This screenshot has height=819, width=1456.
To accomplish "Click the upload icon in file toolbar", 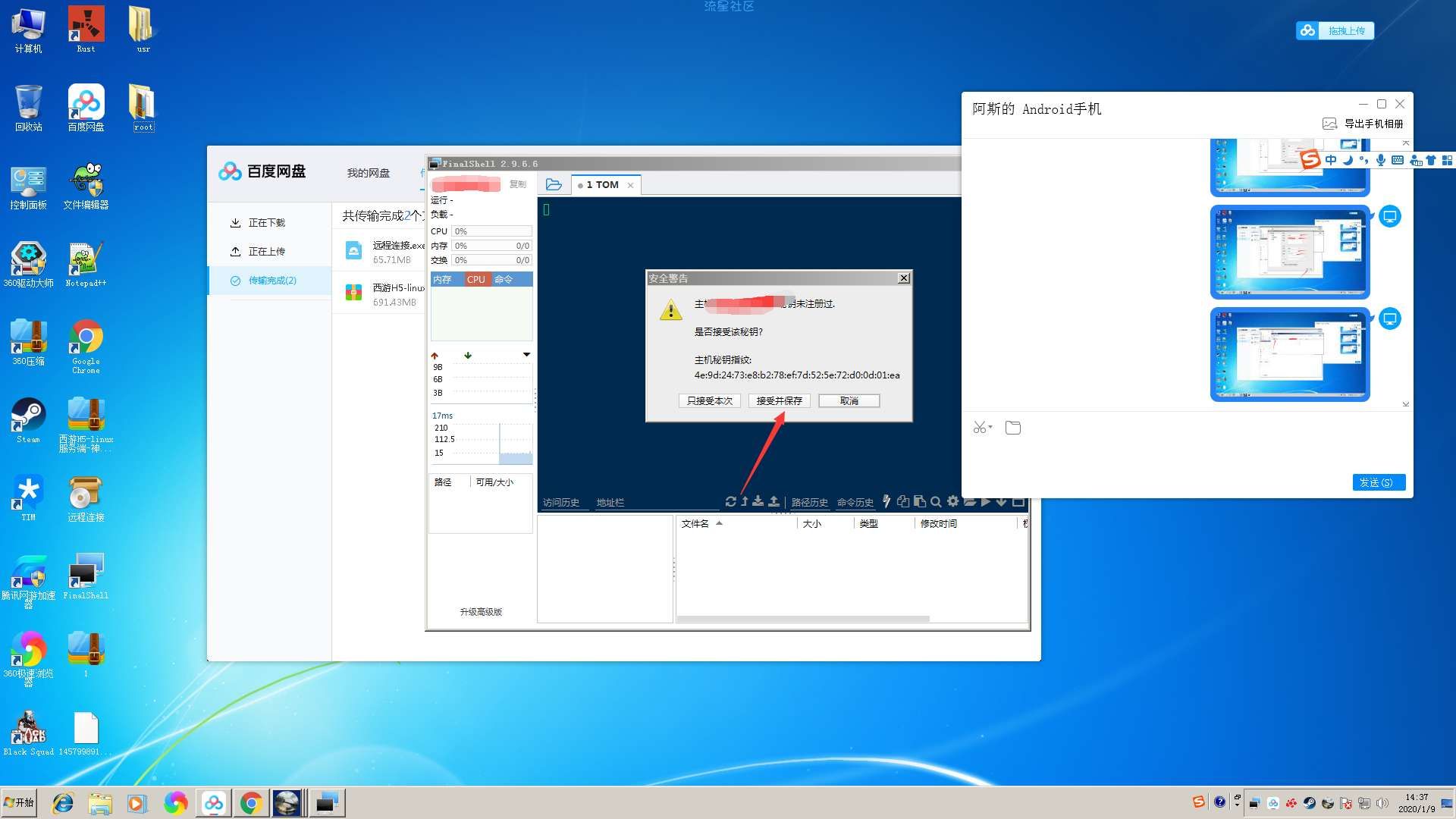I will pyautogui.click(x=773, y=501).
